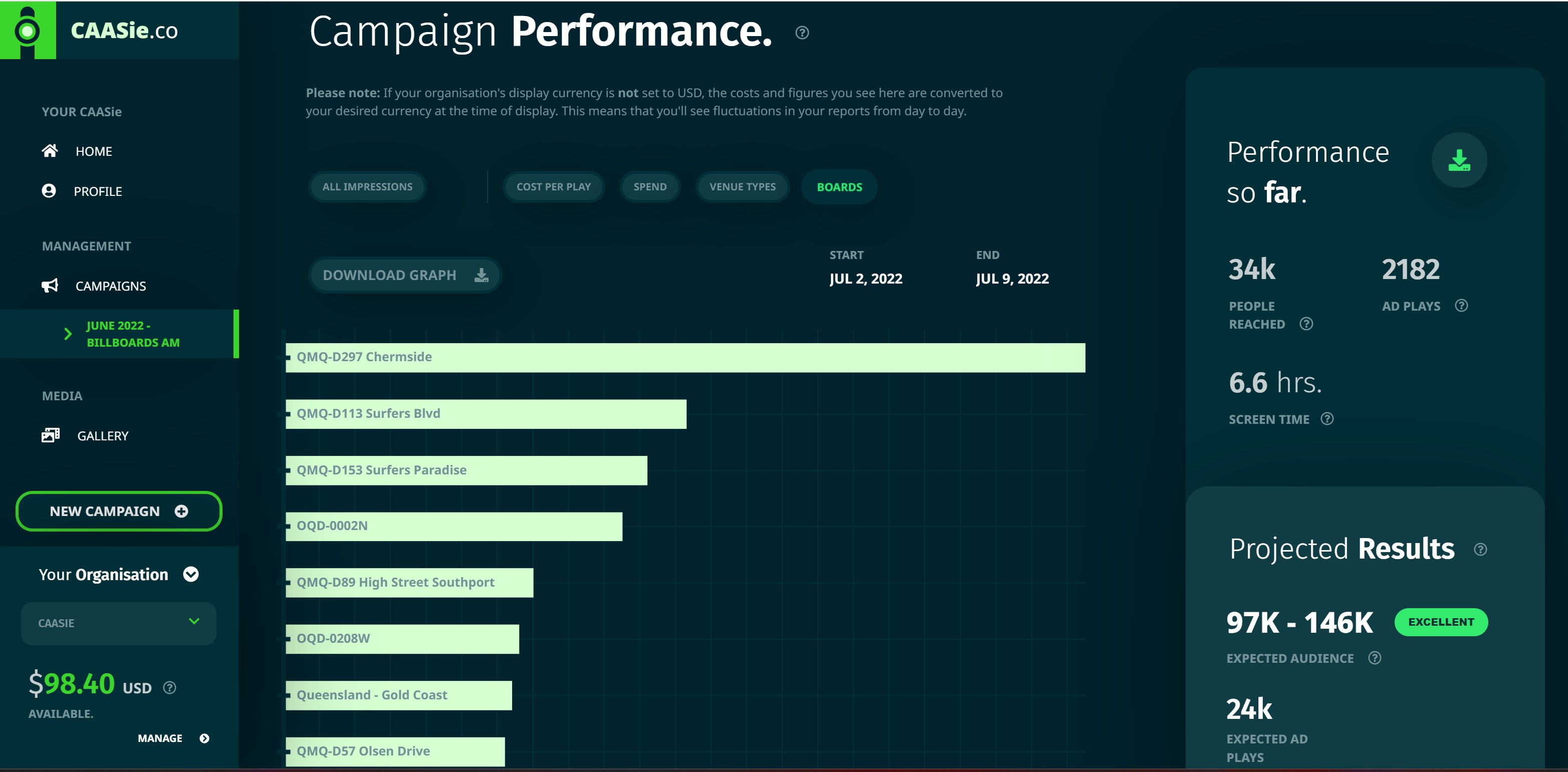Click the New Campaign button

point(119,511)
